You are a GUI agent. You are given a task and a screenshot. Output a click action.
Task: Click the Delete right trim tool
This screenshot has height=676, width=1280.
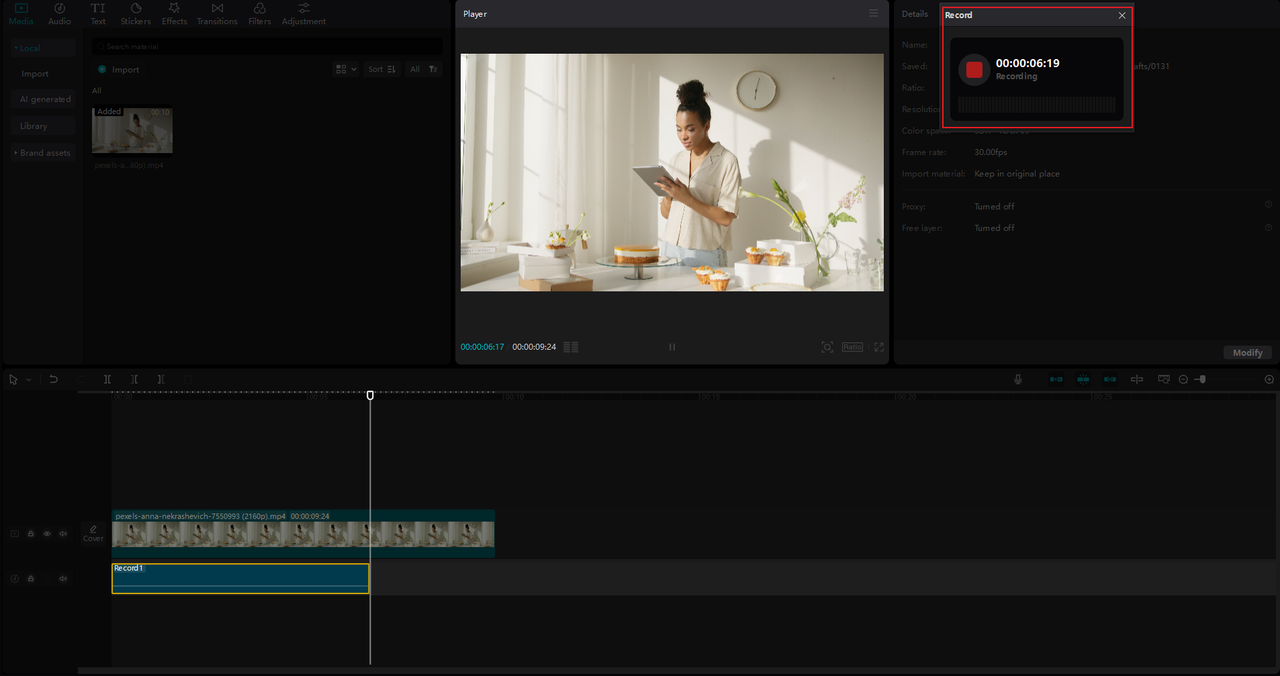click(160, 380)
